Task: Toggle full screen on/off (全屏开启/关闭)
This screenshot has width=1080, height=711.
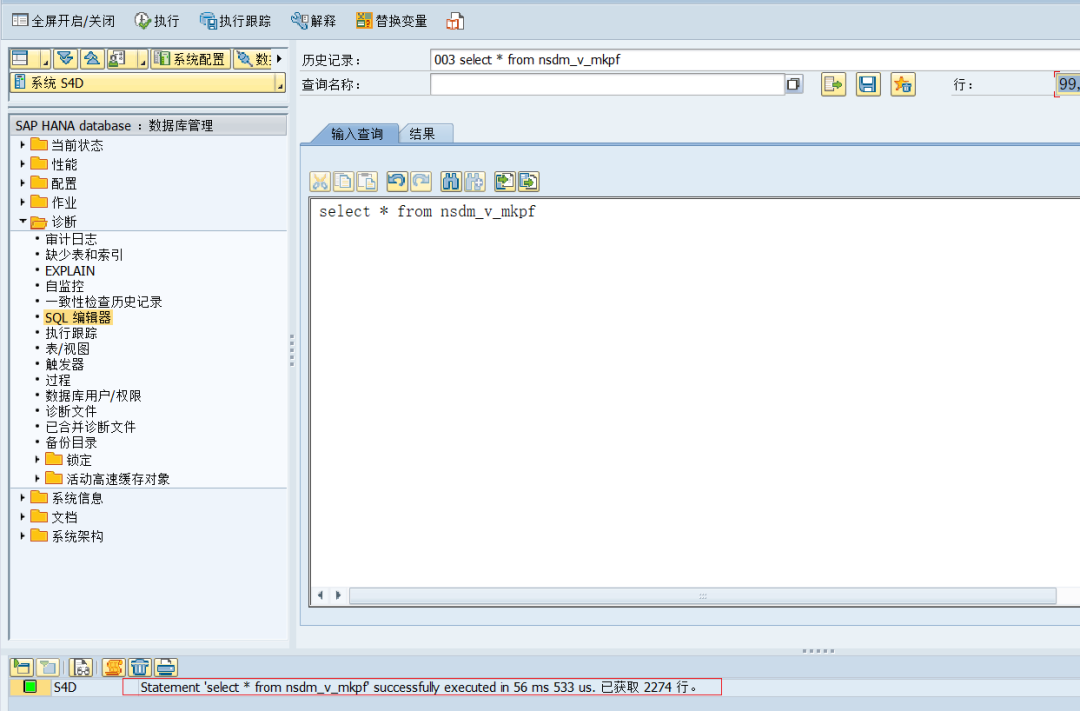Action: [63, 21]
